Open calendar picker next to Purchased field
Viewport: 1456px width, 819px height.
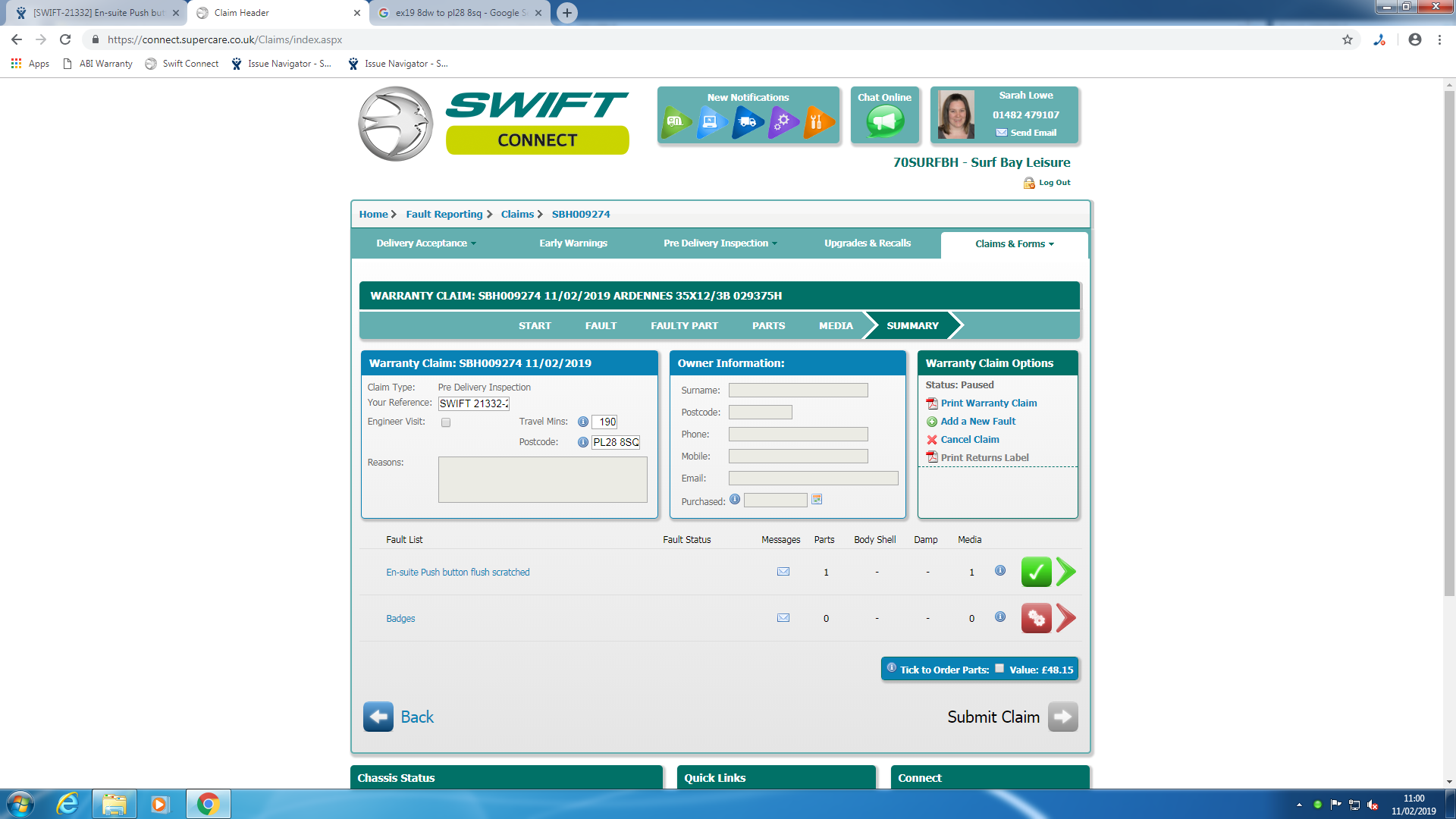click(x=817, y=500)
